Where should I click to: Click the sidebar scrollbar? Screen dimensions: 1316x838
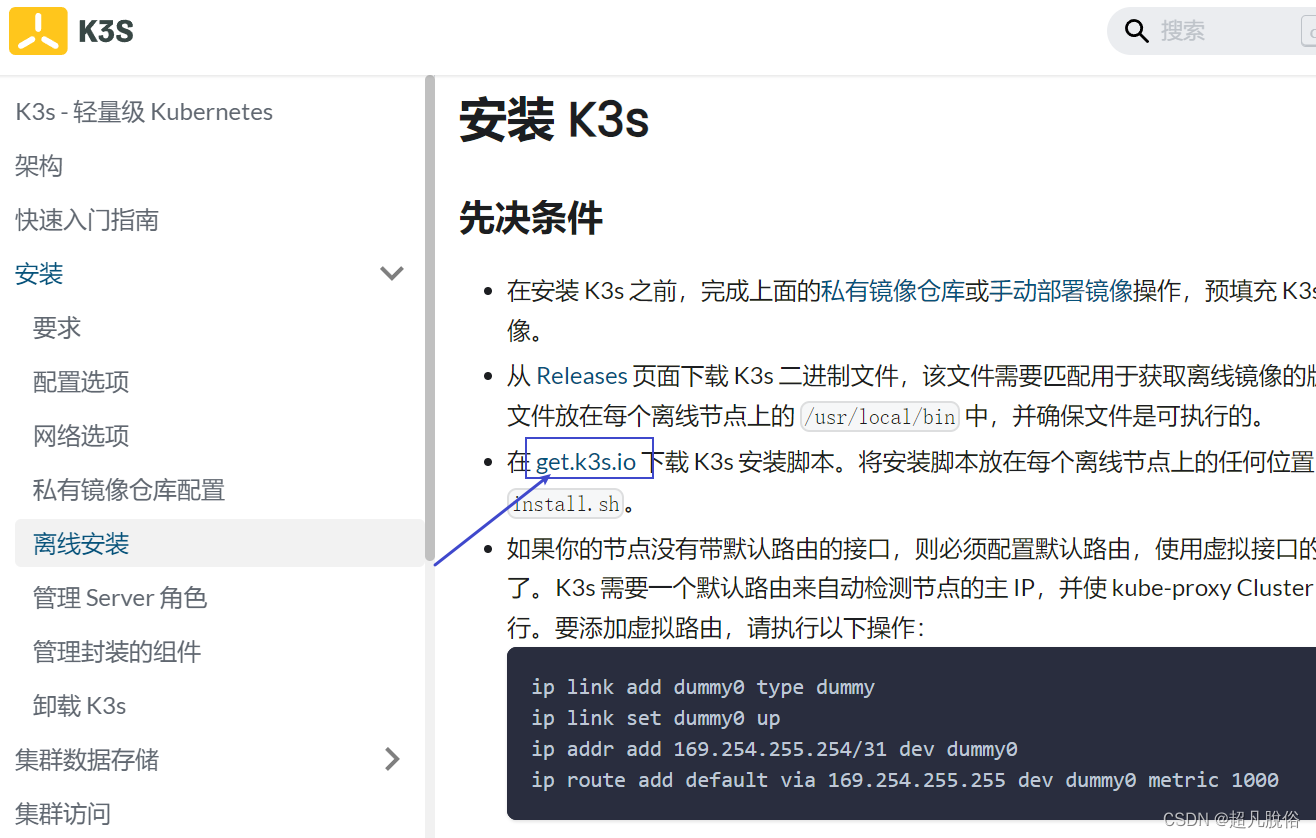[428, 300]
